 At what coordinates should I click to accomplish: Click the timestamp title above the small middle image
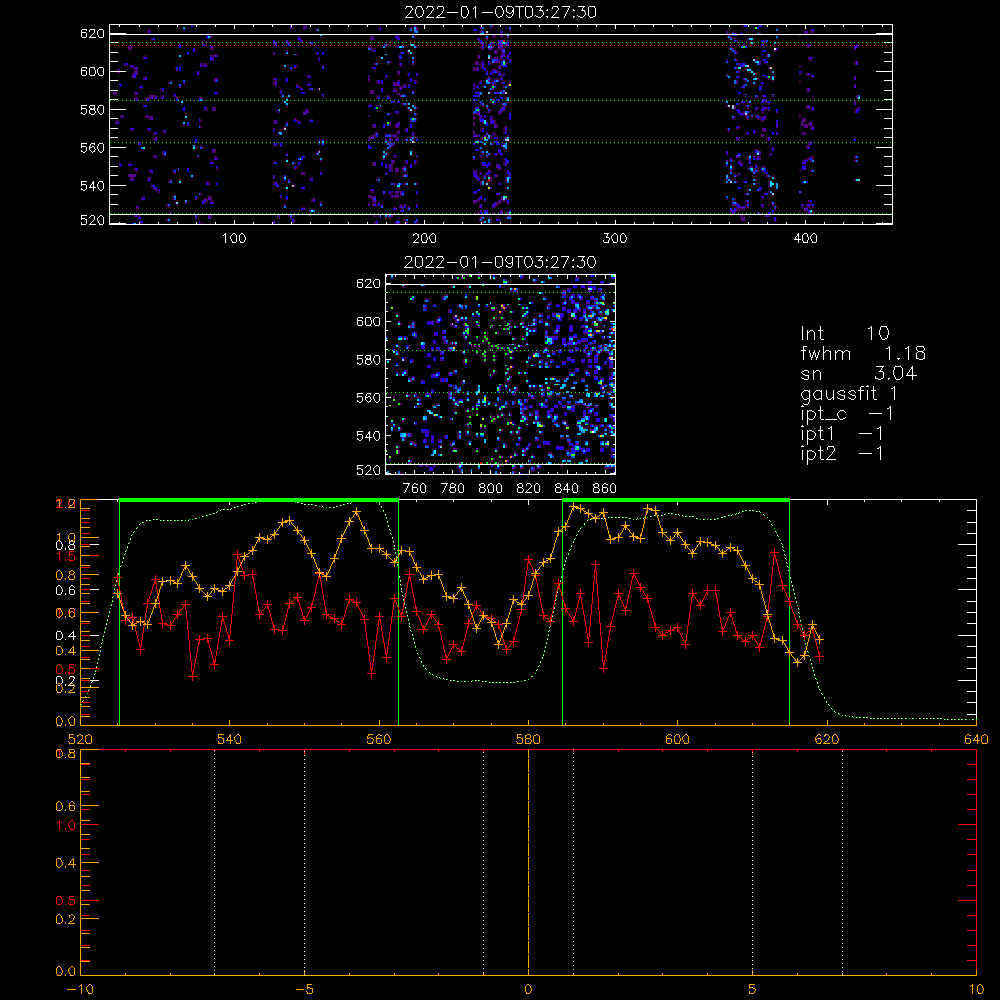coord(500,262)
